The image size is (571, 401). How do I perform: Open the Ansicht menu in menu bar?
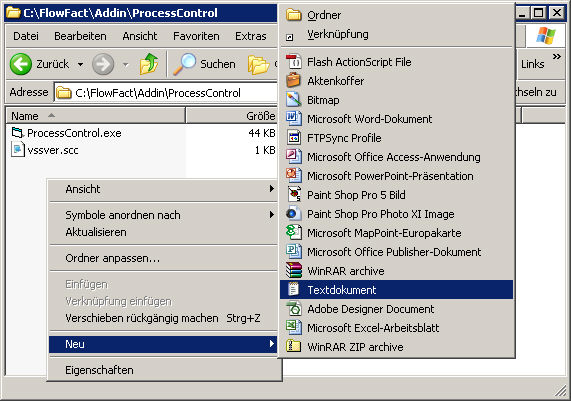click(x=140, y=36)
